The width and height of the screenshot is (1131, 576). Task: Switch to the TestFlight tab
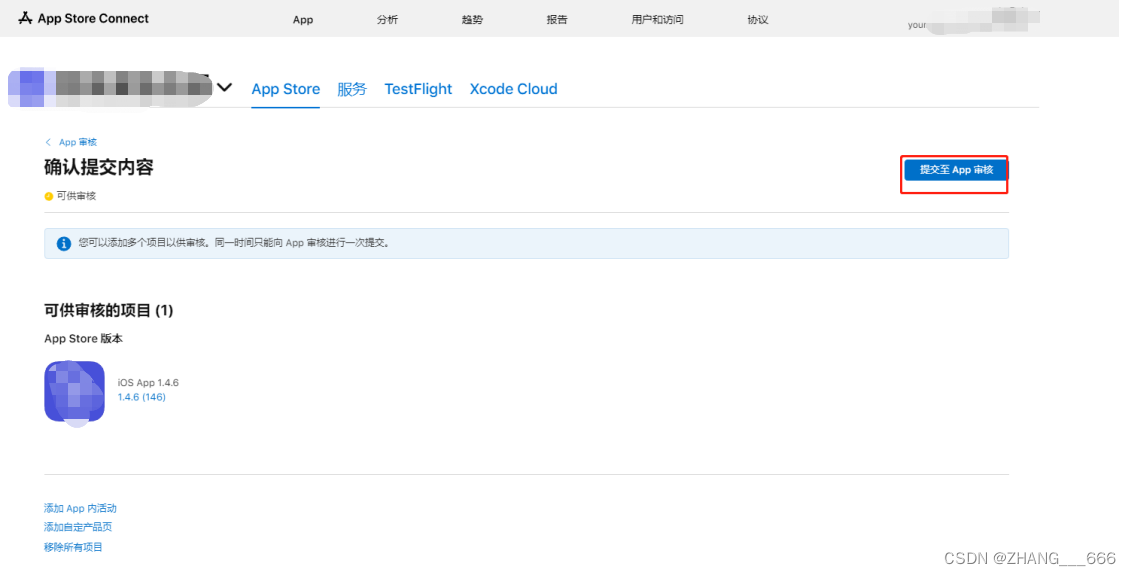418,89
